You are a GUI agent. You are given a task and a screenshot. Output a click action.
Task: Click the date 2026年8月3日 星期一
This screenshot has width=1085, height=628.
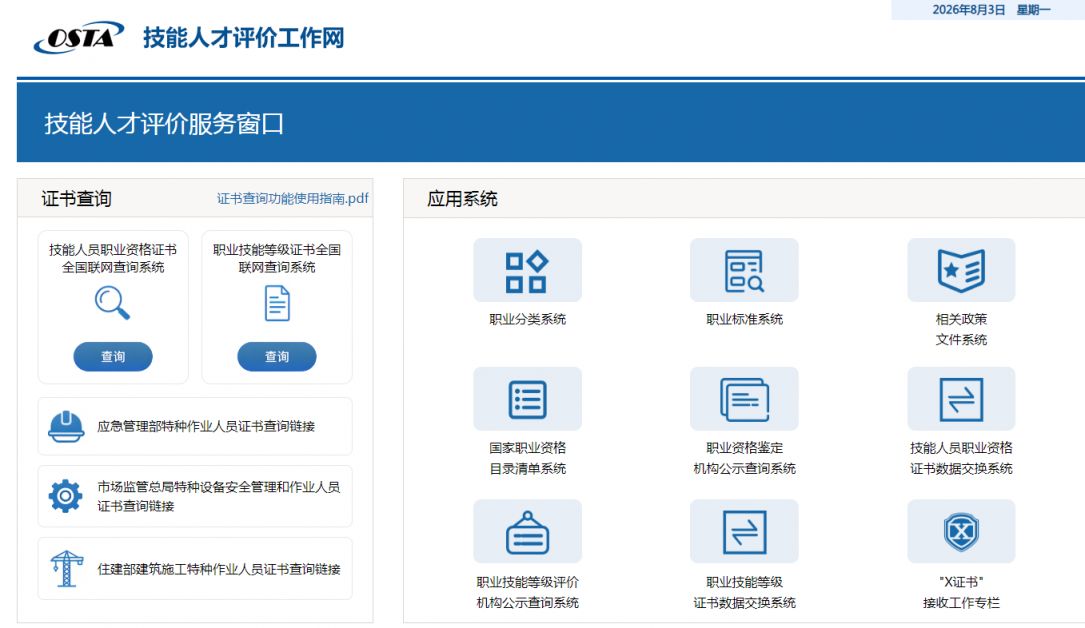coord(992,10)
